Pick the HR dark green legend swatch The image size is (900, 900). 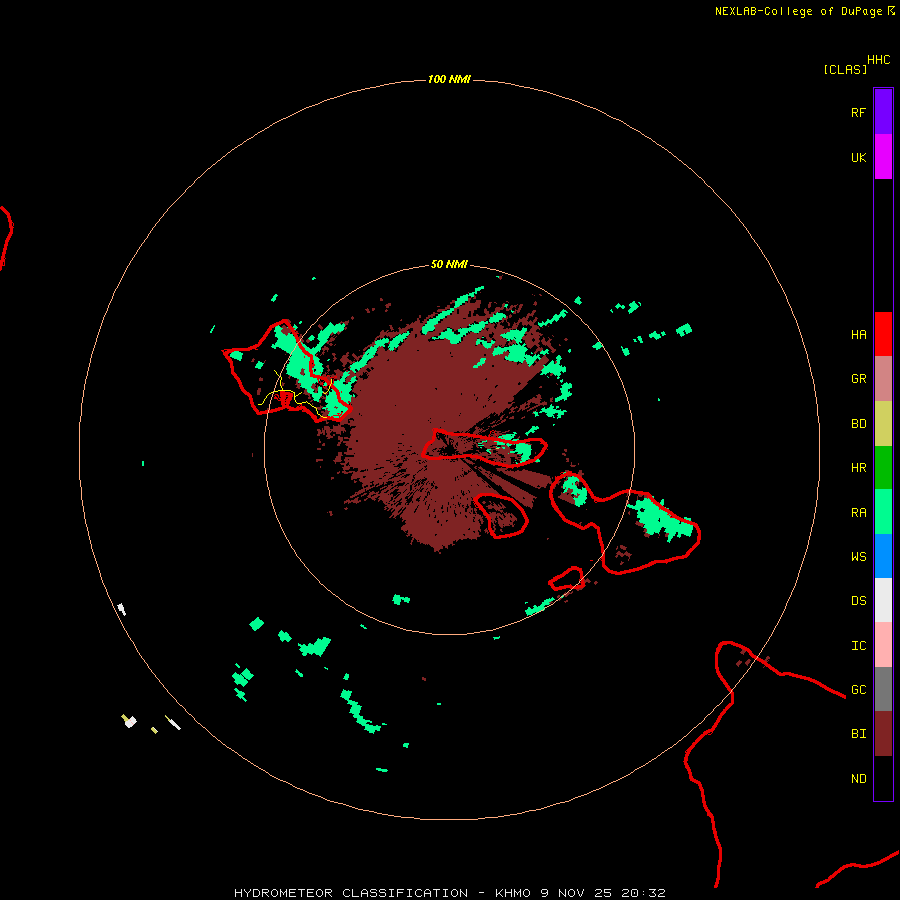tap(883, 467)
